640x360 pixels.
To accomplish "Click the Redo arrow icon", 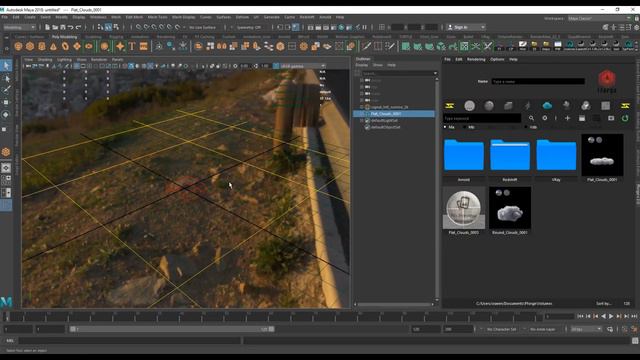I will [78, 27].
